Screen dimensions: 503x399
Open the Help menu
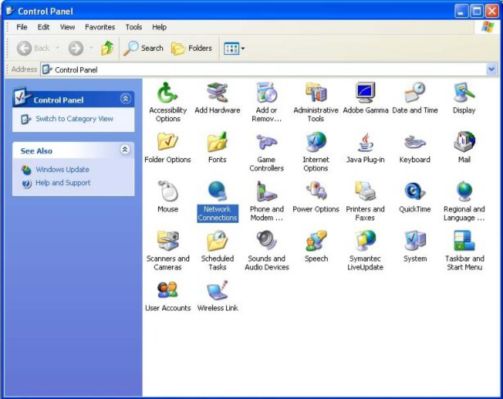coord(159,27)
